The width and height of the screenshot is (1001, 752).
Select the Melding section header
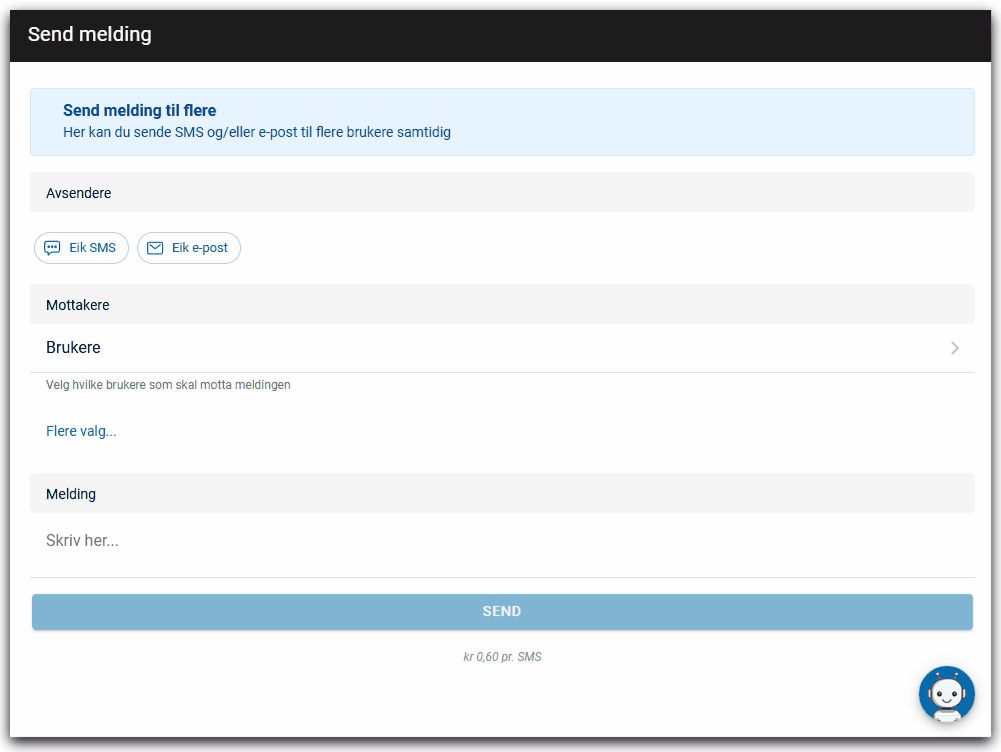click(x=71, y=494)
